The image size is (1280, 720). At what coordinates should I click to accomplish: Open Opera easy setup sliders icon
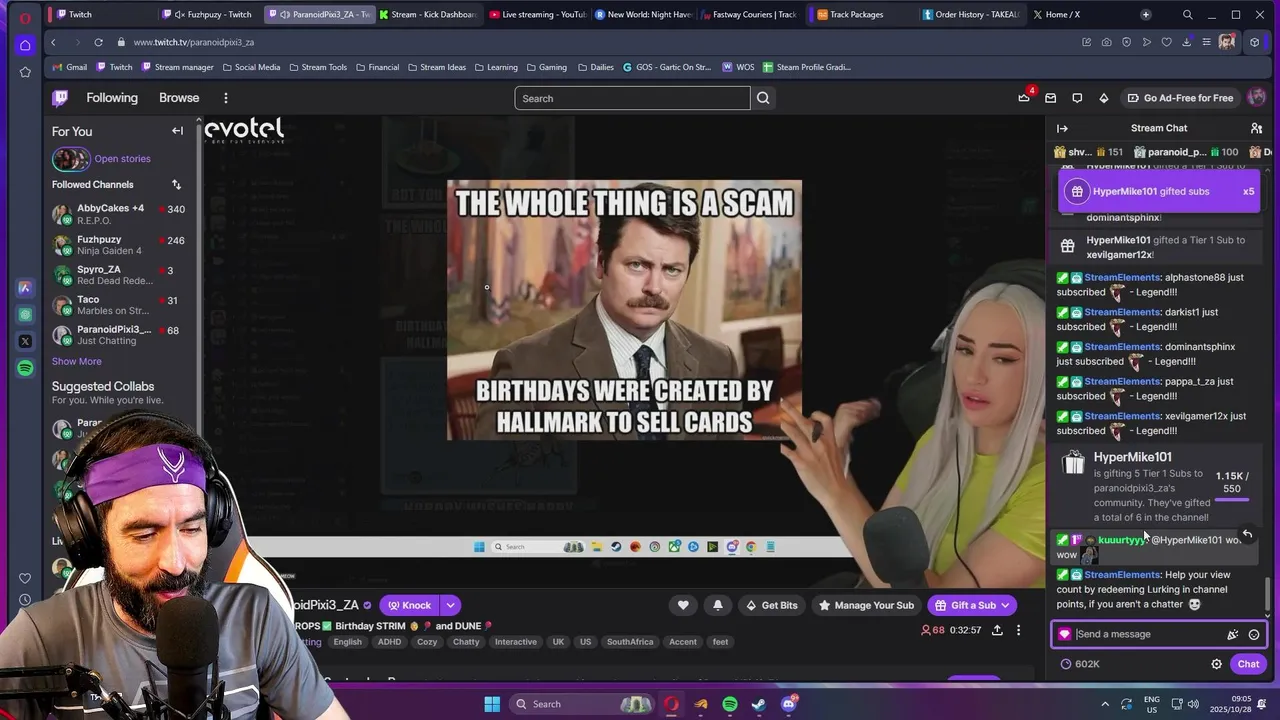pyautogui.click(x=1206, y=42)
